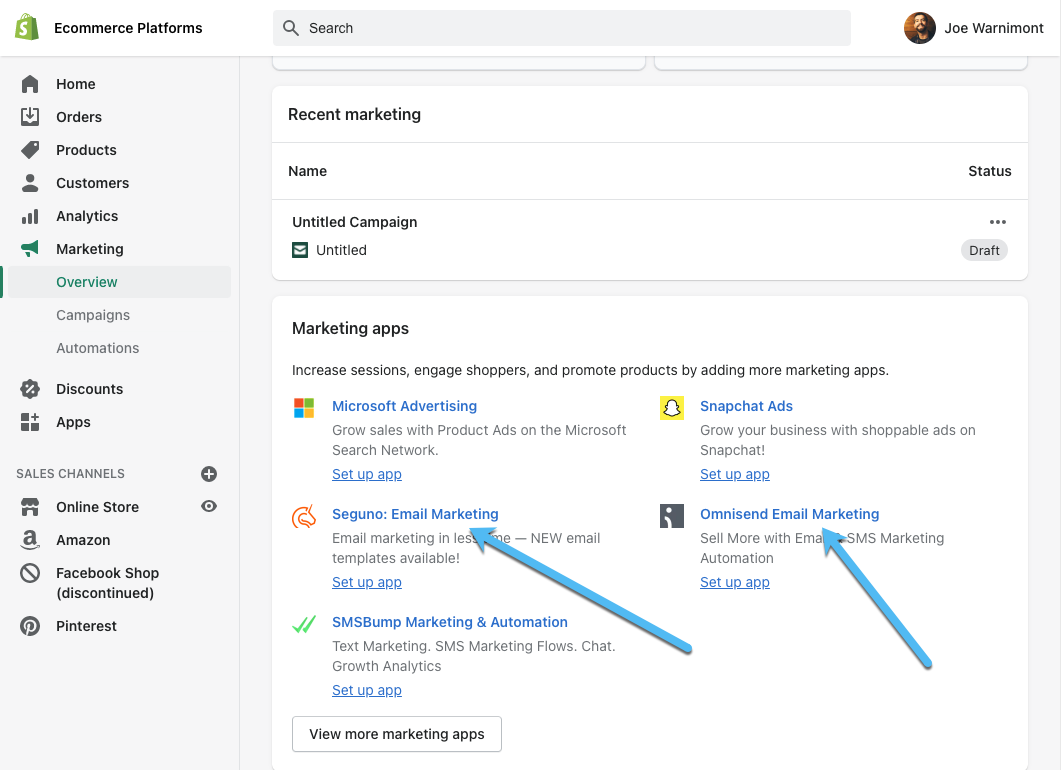Toggle the Online Store eye icon
This screenshot has height=770, width=1061.
209,507
